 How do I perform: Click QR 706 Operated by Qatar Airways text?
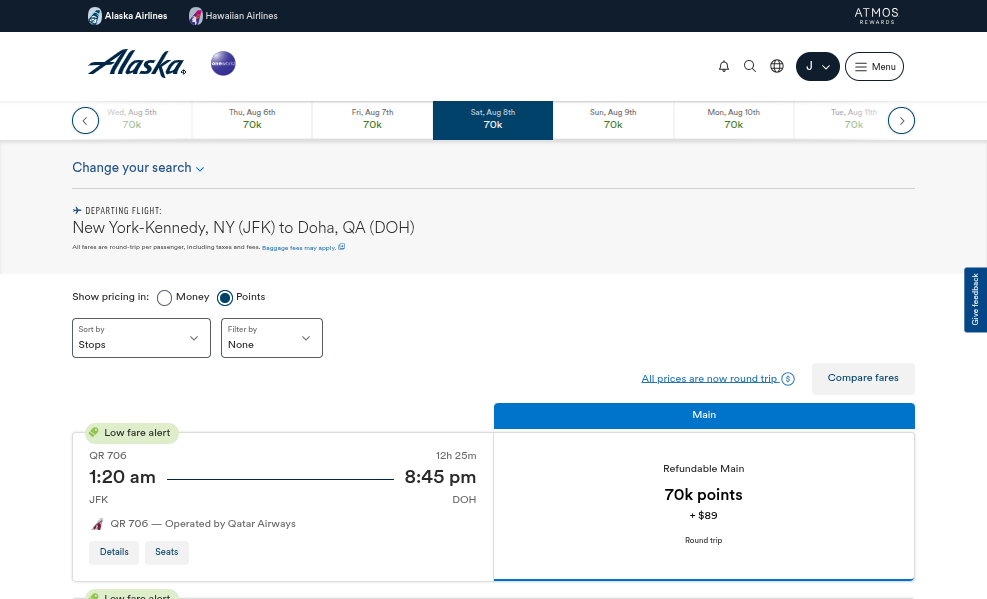click(x=203, y=523)
